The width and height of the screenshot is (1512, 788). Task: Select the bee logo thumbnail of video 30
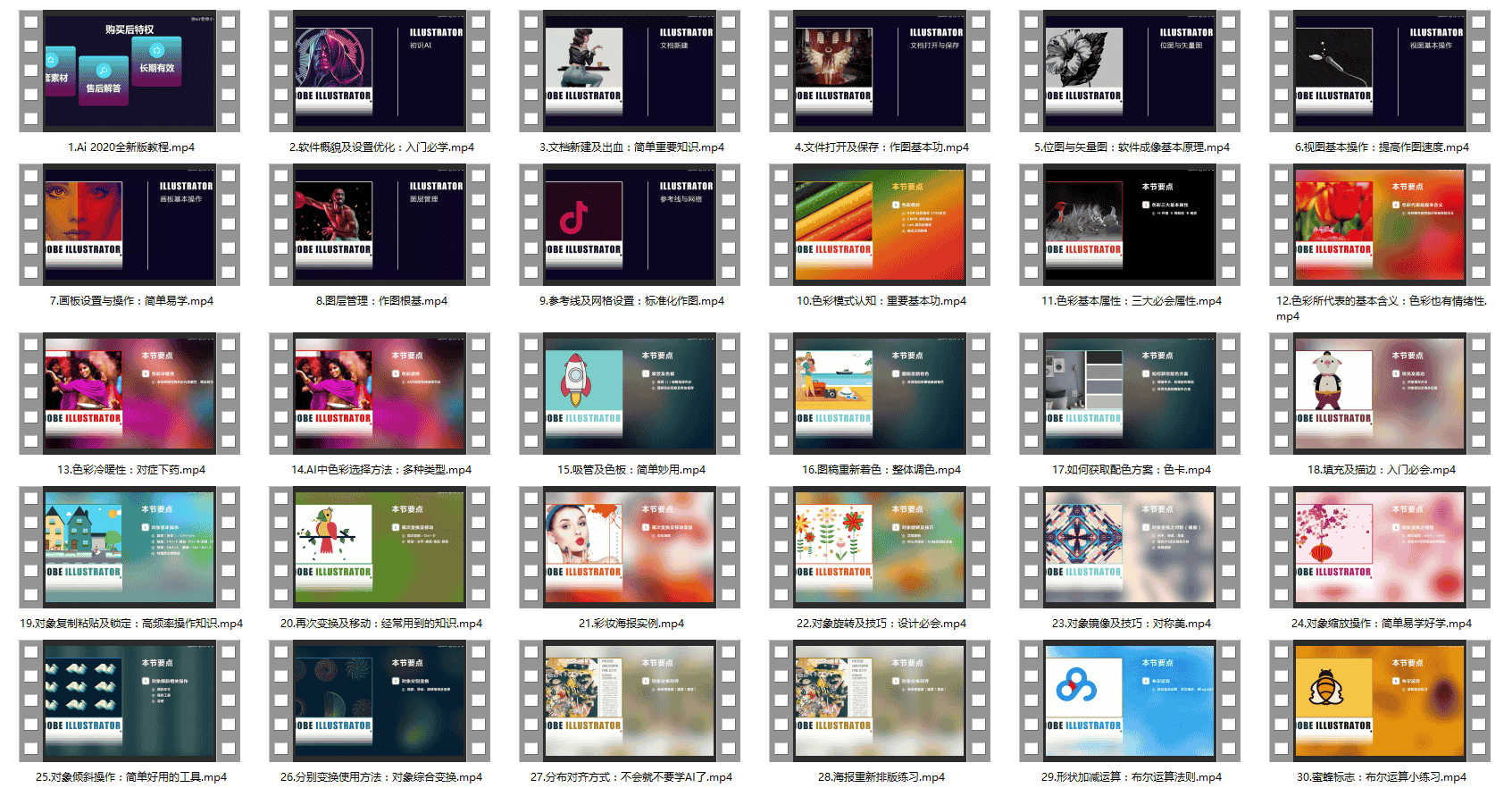click(x=1380, y=700)
